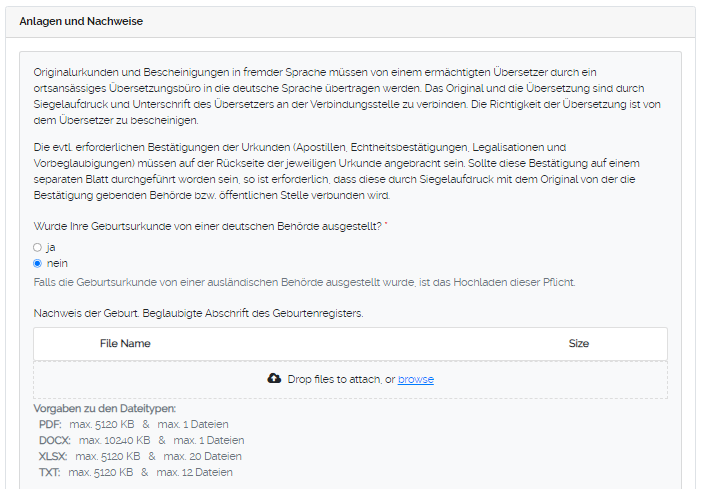Screen dimensions: 702x489
Task: Click the "nein" option label text
Action: pos(57,264)
